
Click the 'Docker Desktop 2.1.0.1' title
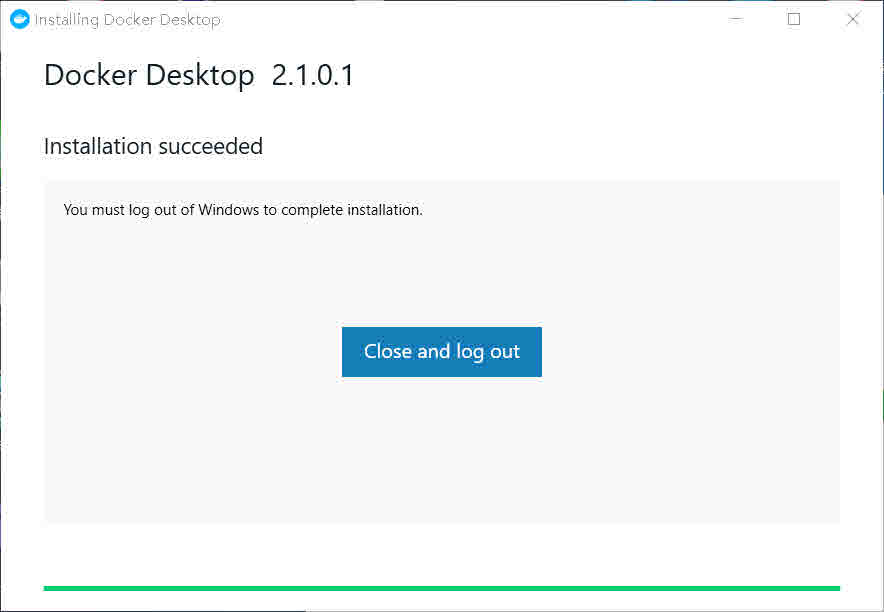coord(199,75)
